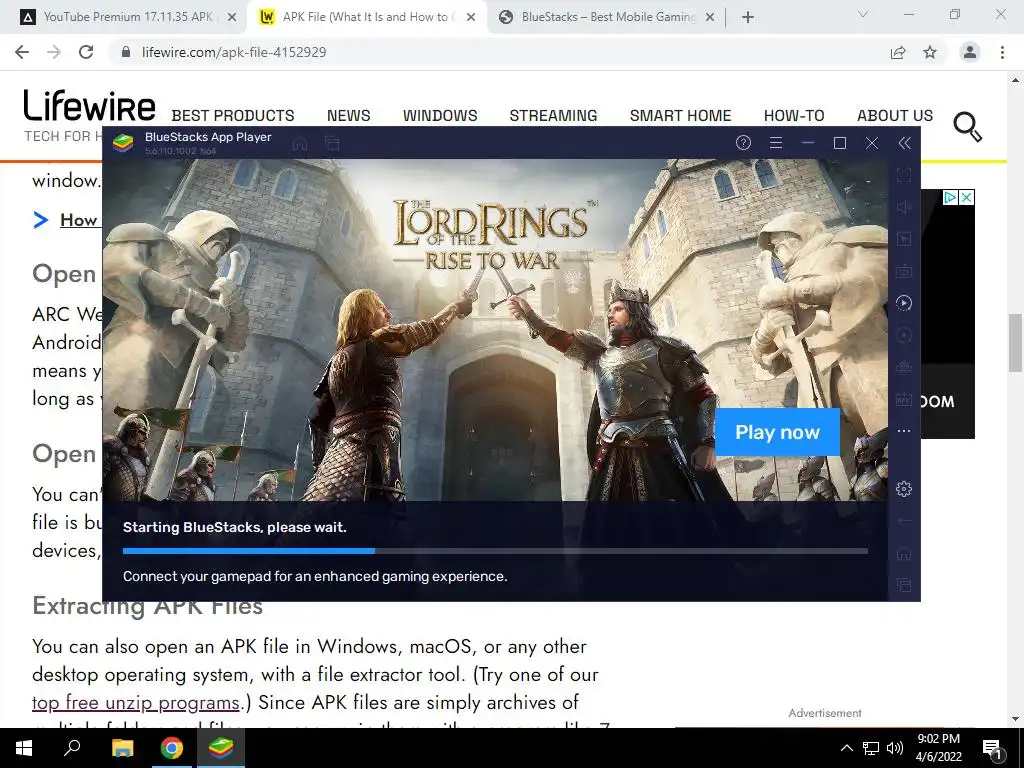Image resolution: width=1024 pixels, height=768 pixels.
Task: Open Windows taskbar search
Action: [x=72, y=748]
